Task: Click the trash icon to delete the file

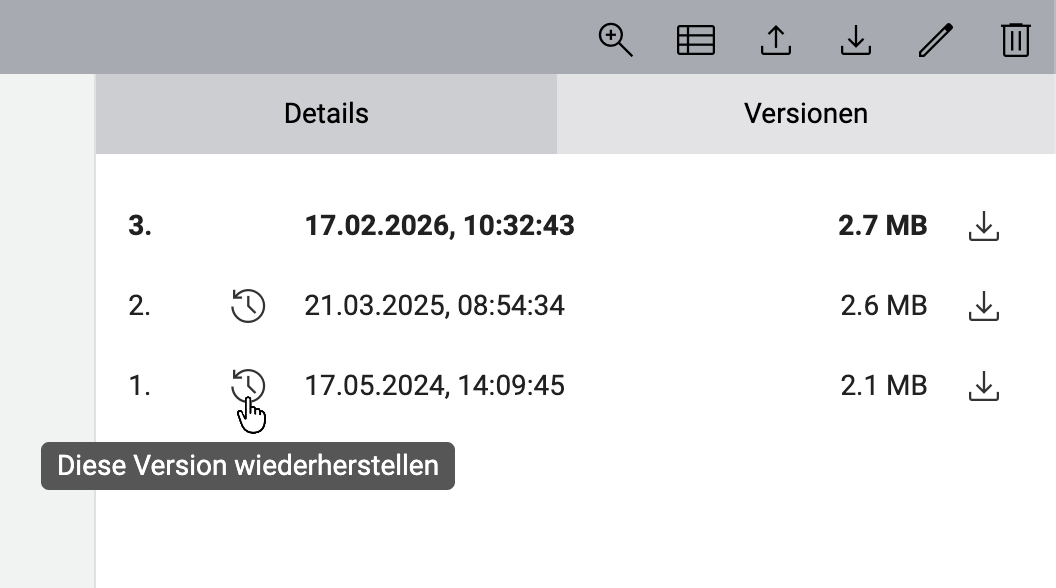Action: coord(1015,40)
